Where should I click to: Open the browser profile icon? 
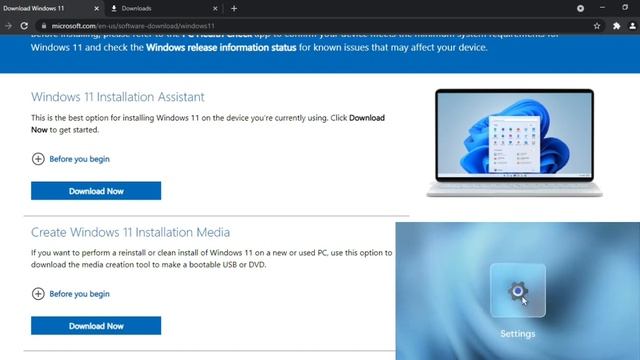pos(632,26)
